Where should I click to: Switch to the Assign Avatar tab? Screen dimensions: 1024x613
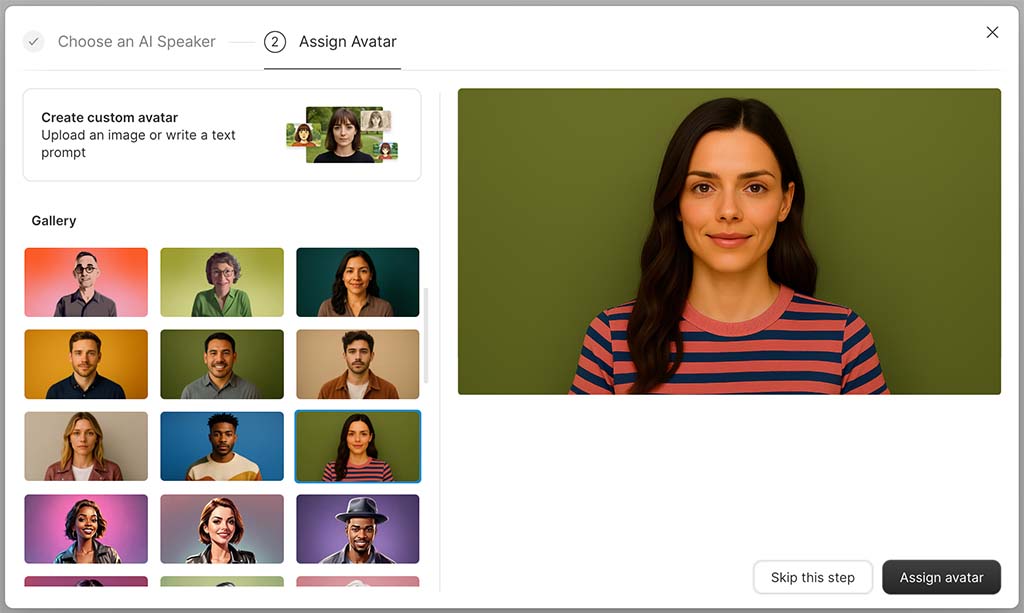[346, 42]
